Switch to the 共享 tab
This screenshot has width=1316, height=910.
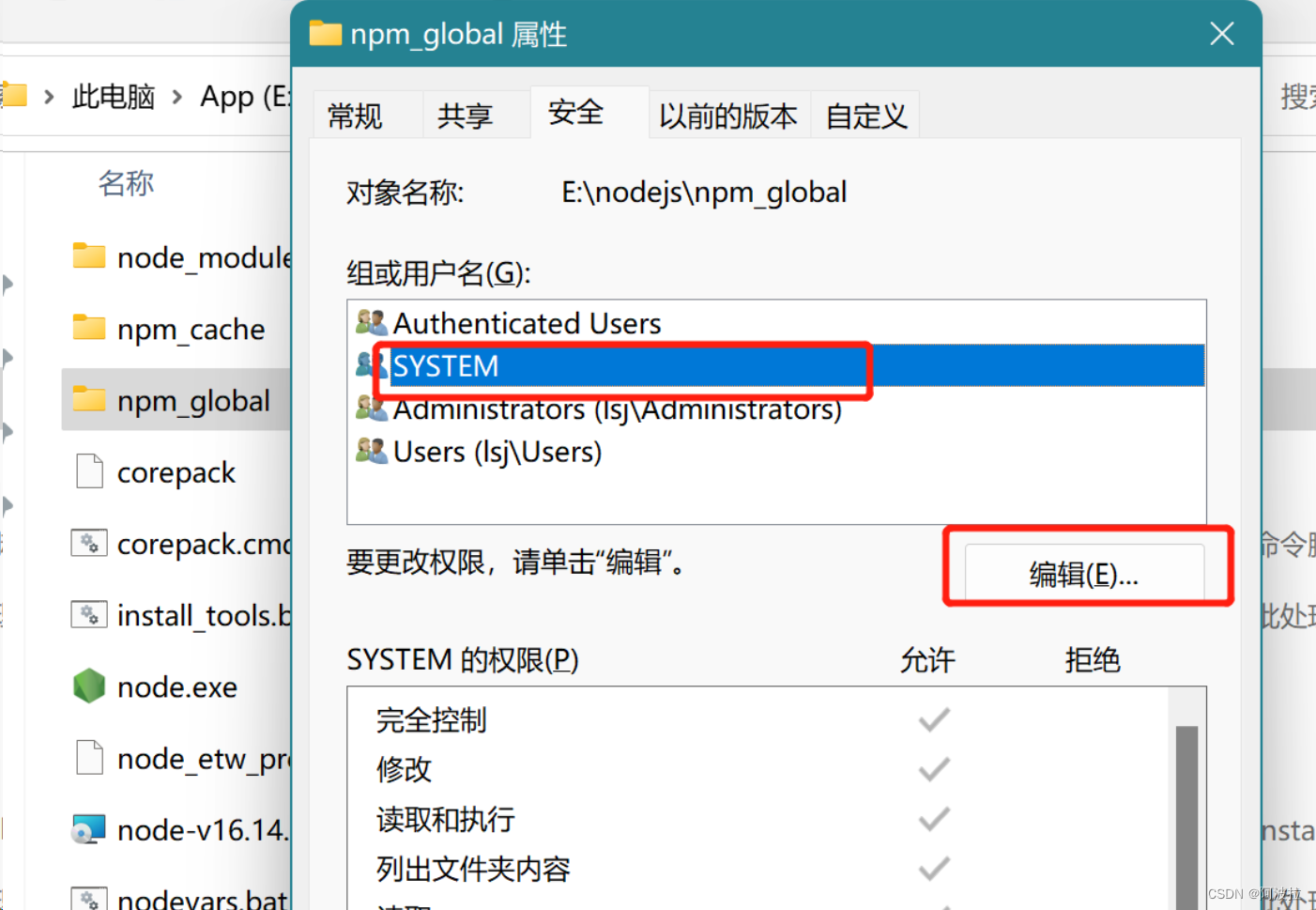click(x=466, y=114)
